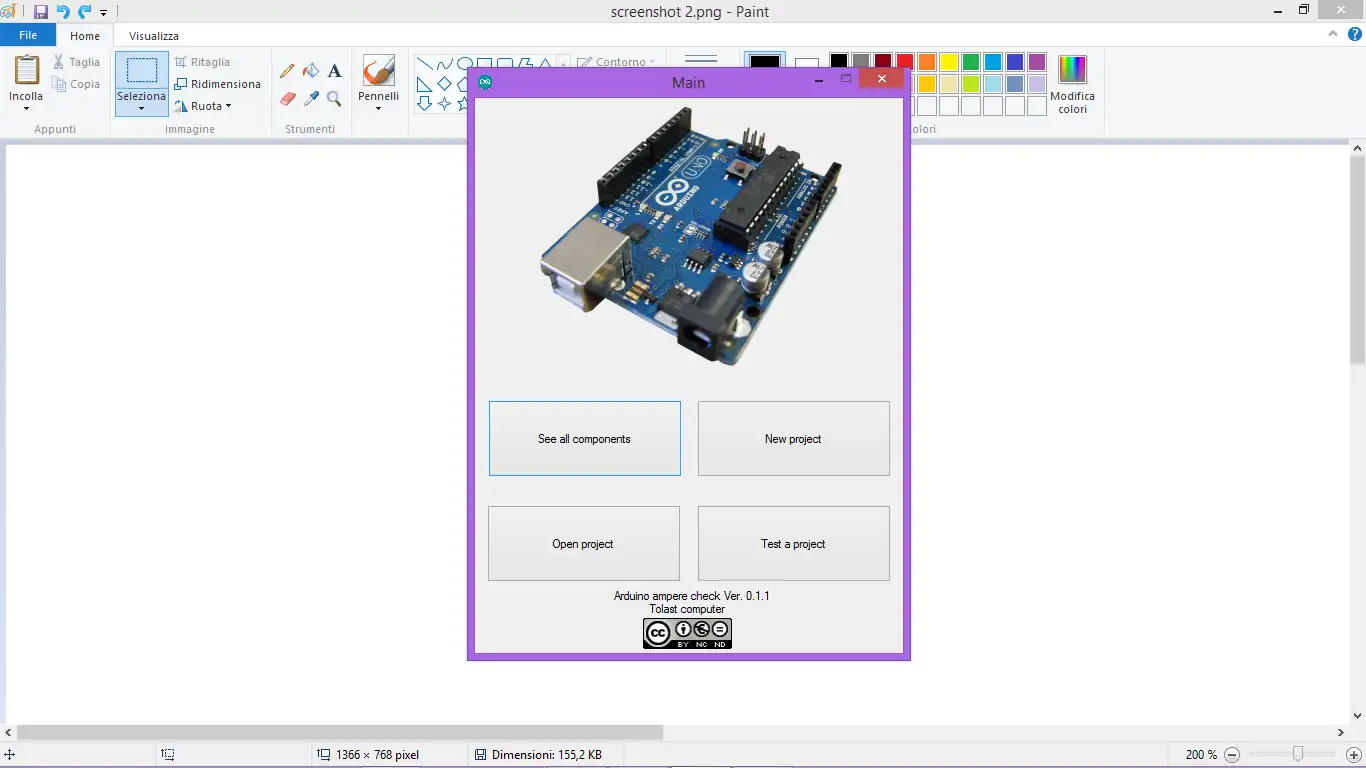Click the Redo arrow icon
1366x768 pixels.
84,12
